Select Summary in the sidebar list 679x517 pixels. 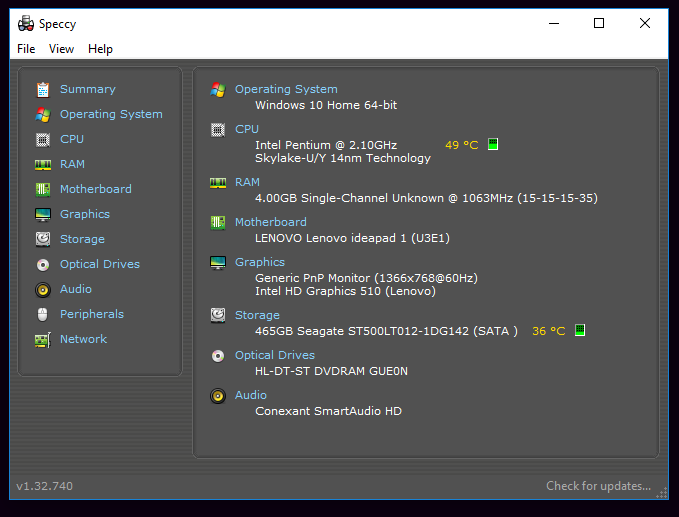(x=87, y=89)
